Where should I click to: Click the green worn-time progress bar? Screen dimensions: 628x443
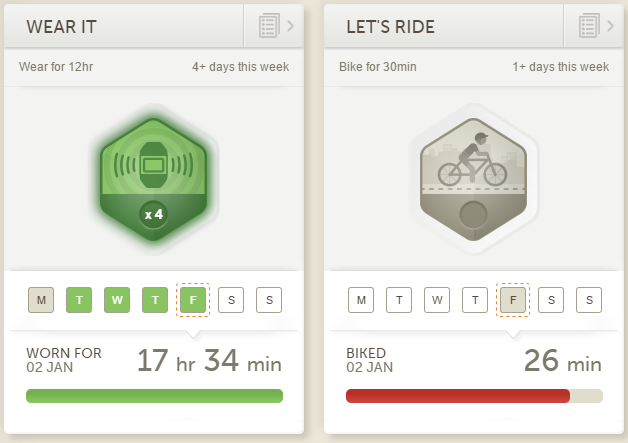pos(154,396)
